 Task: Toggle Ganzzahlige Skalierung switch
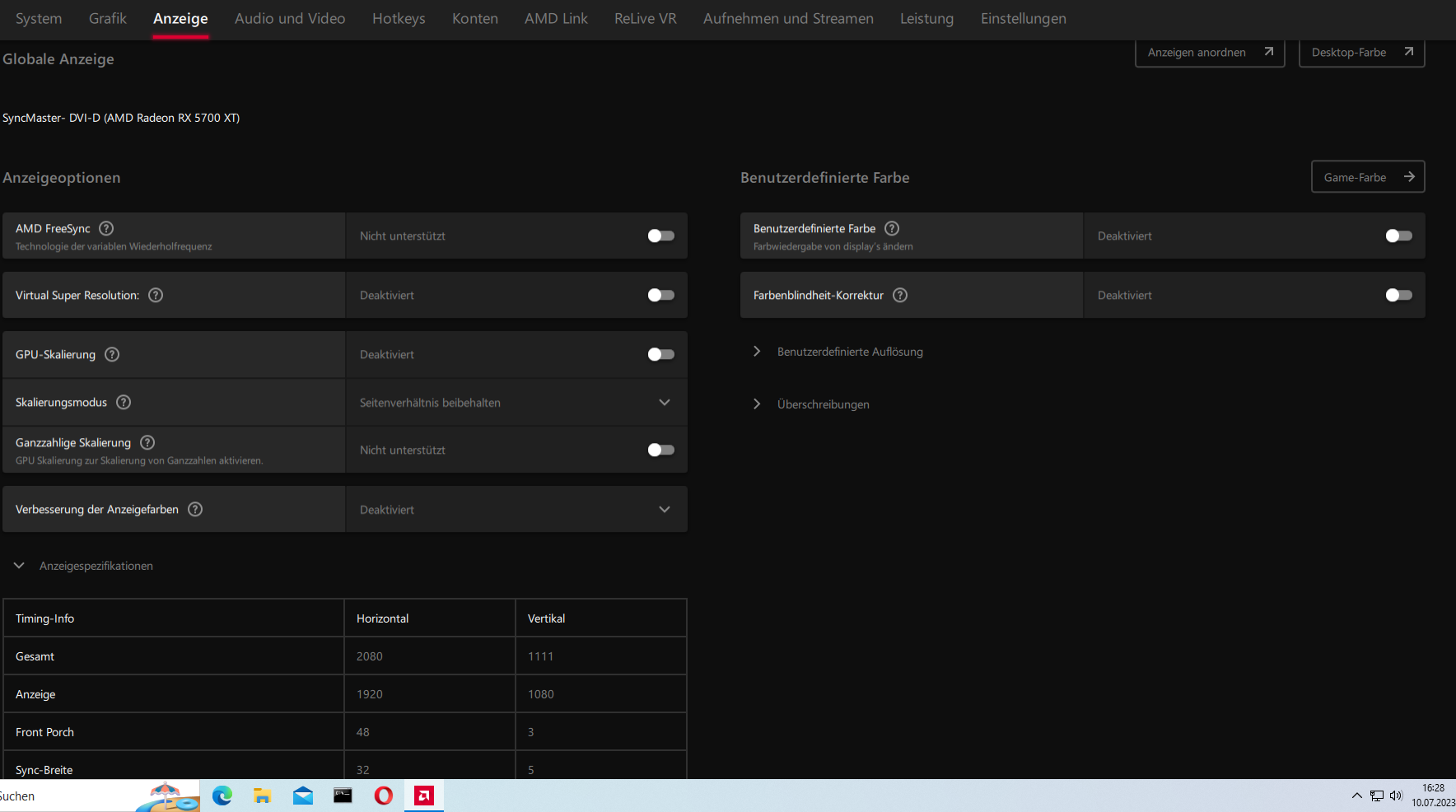click(x=661, y=450)
